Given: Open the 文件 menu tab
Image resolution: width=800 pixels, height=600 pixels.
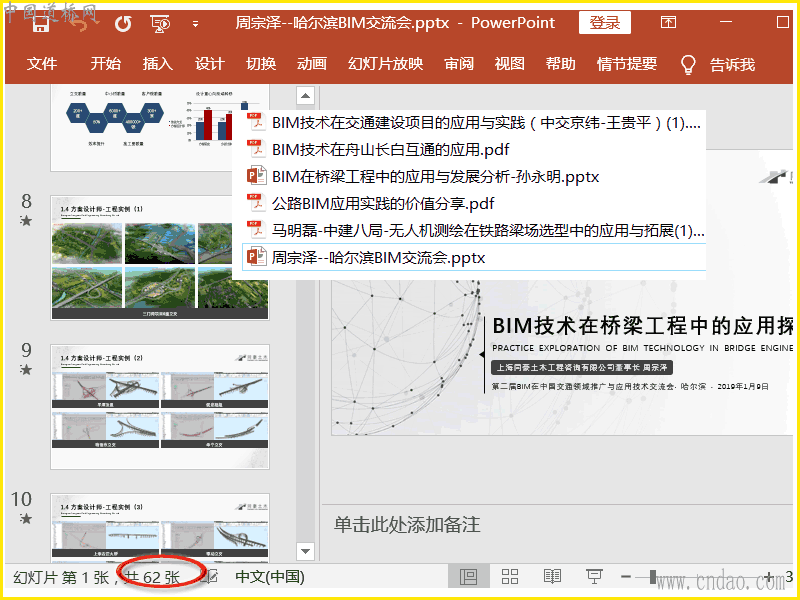Looking at the screenshot, I should pos(42,64).
